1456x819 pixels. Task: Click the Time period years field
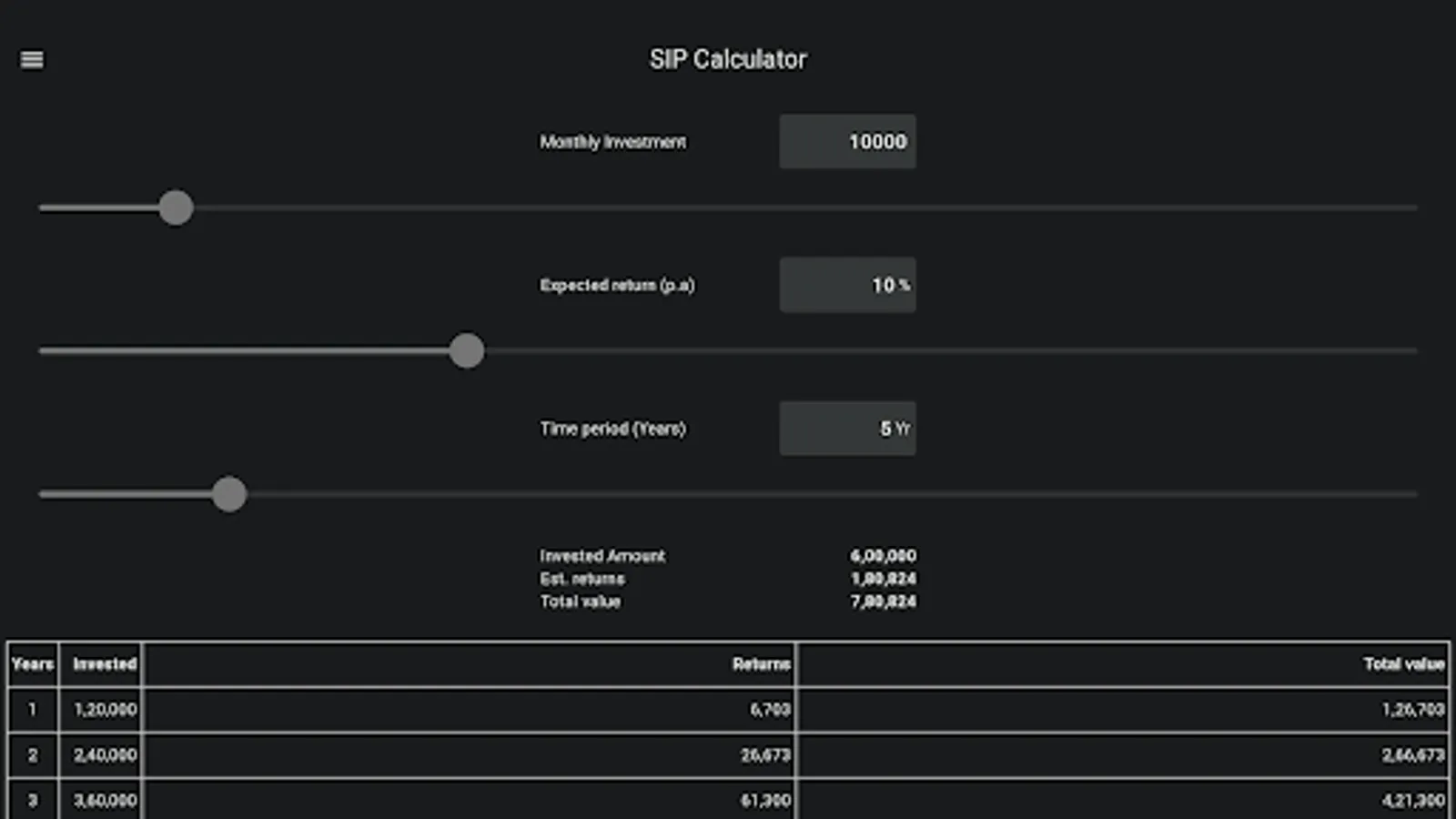tap(847, 429)
